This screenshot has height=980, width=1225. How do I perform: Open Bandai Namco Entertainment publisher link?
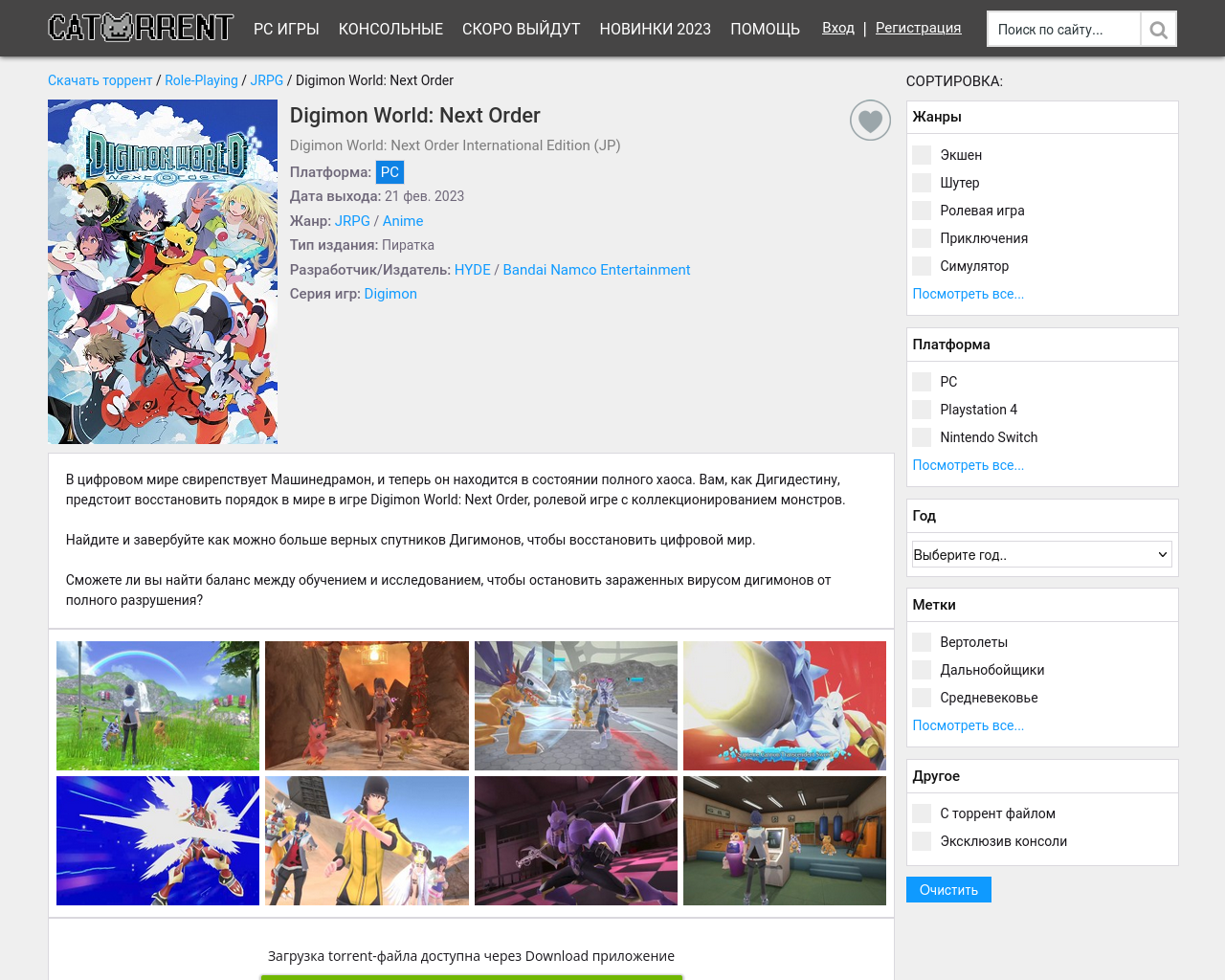click(596, 270)
